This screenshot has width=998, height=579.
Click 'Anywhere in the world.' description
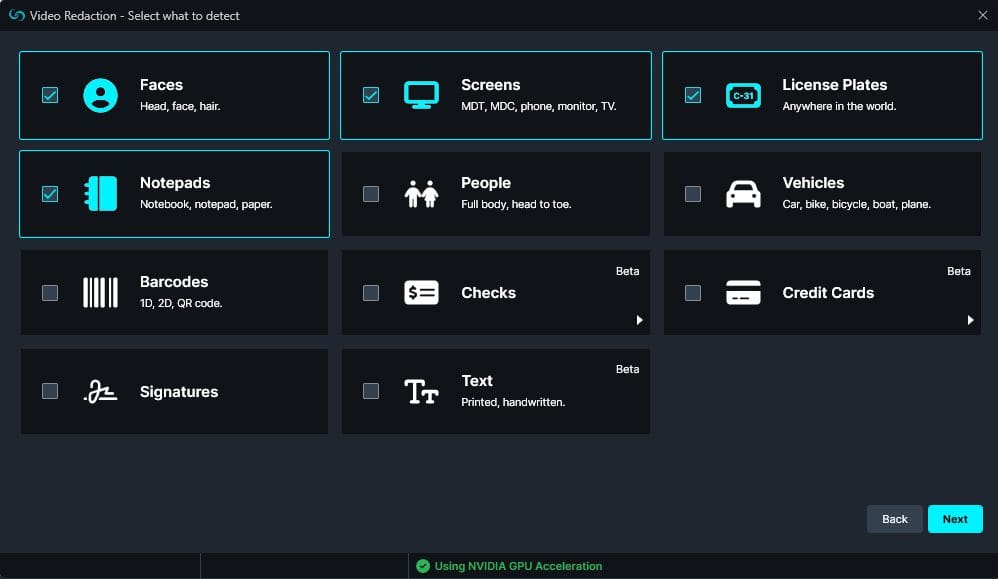(839, 106)
